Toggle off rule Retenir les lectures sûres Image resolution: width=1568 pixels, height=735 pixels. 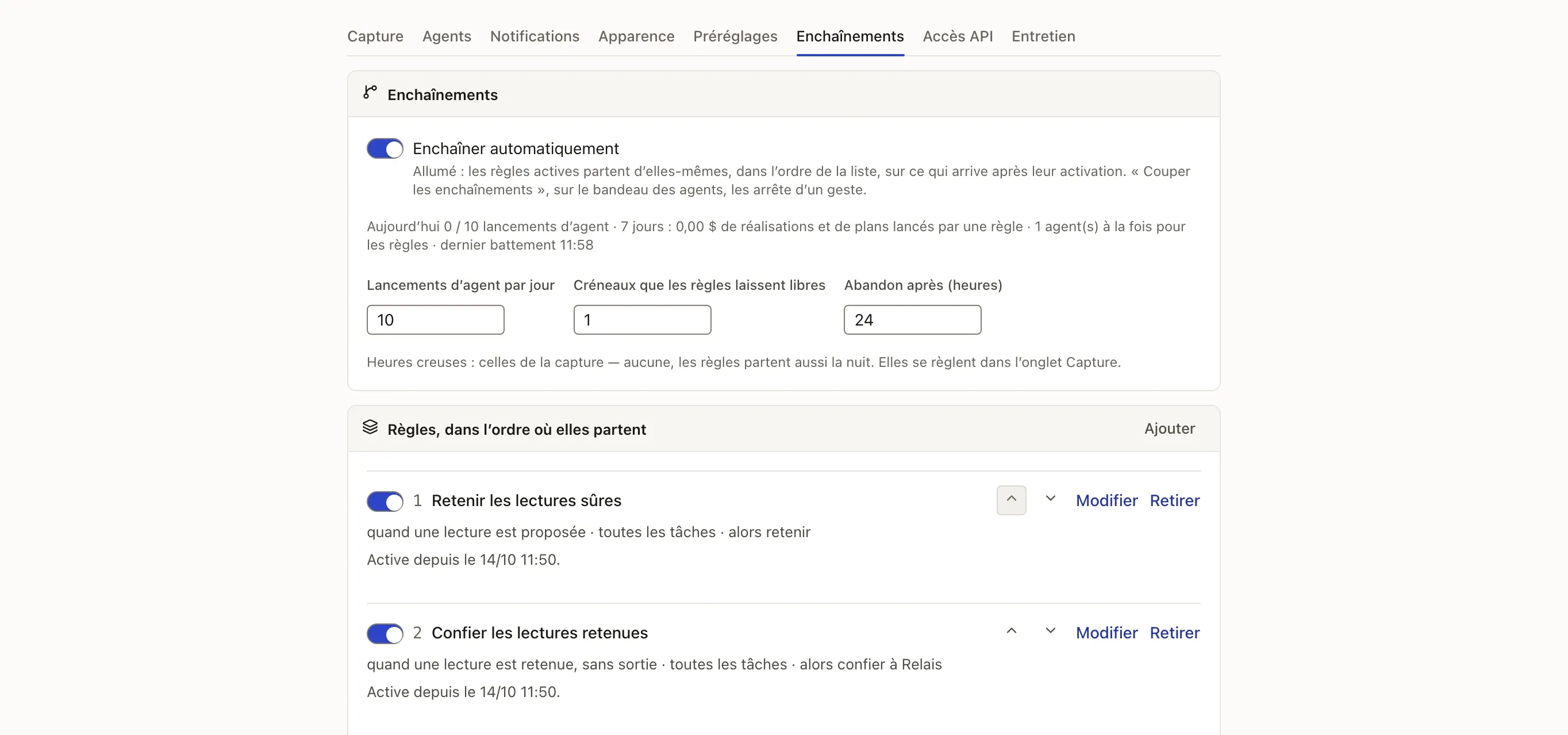pyautogui.click(x=385, y=501)
